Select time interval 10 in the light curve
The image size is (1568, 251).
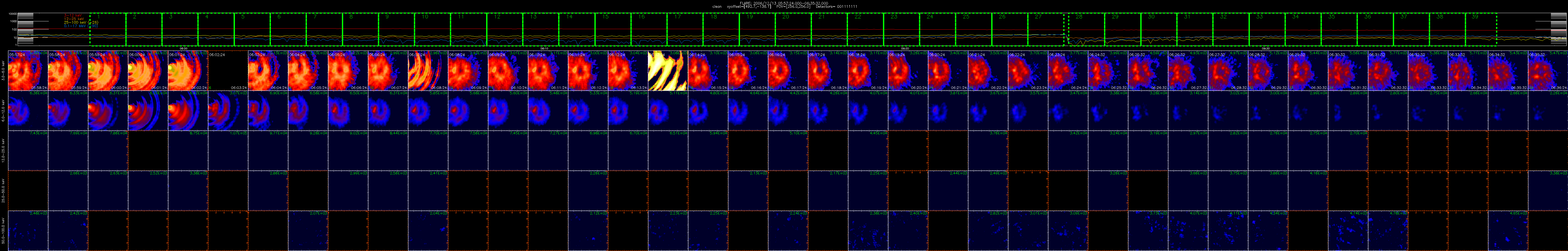click(433, 29)
